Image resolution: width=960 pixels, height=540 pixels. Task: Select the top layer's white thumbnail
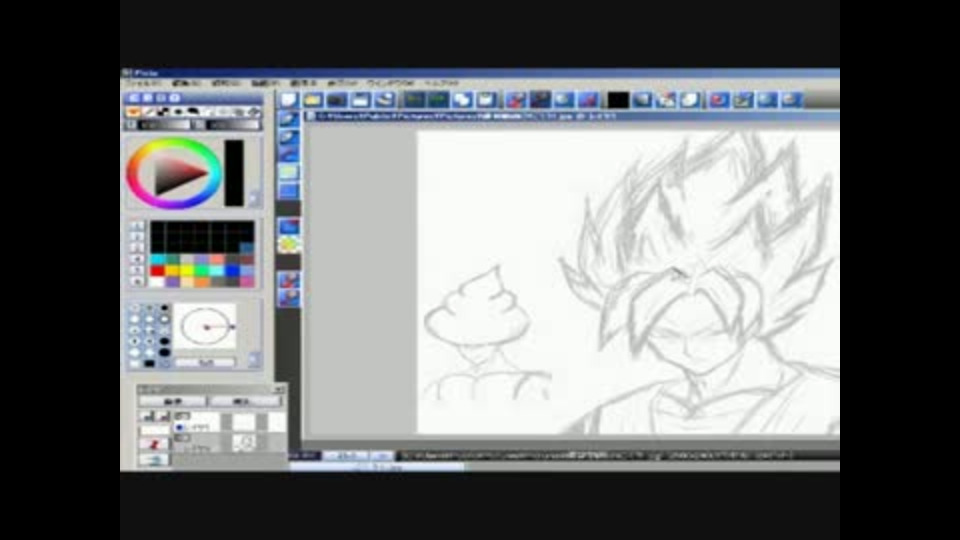[243, 421]
